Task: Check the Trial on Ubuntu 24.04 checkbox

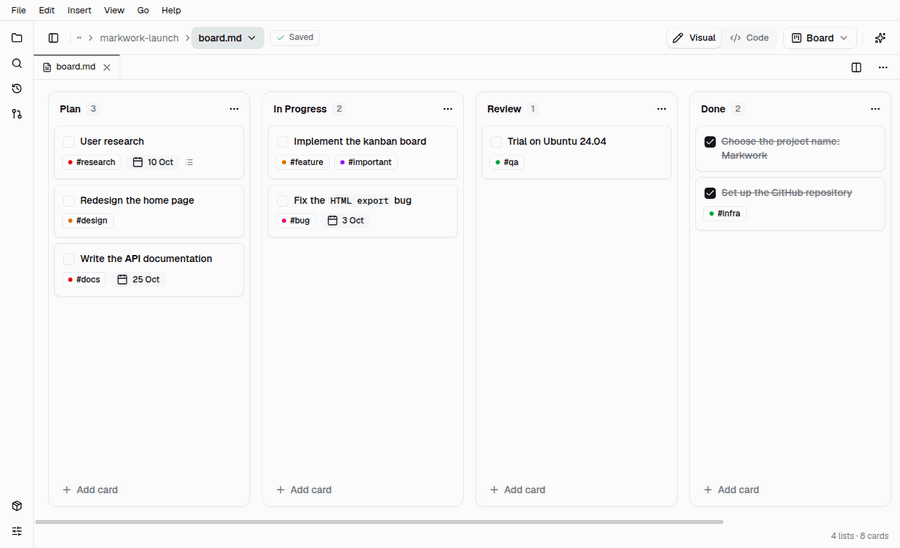Action: pyautogui.click(x=496, y=142)
